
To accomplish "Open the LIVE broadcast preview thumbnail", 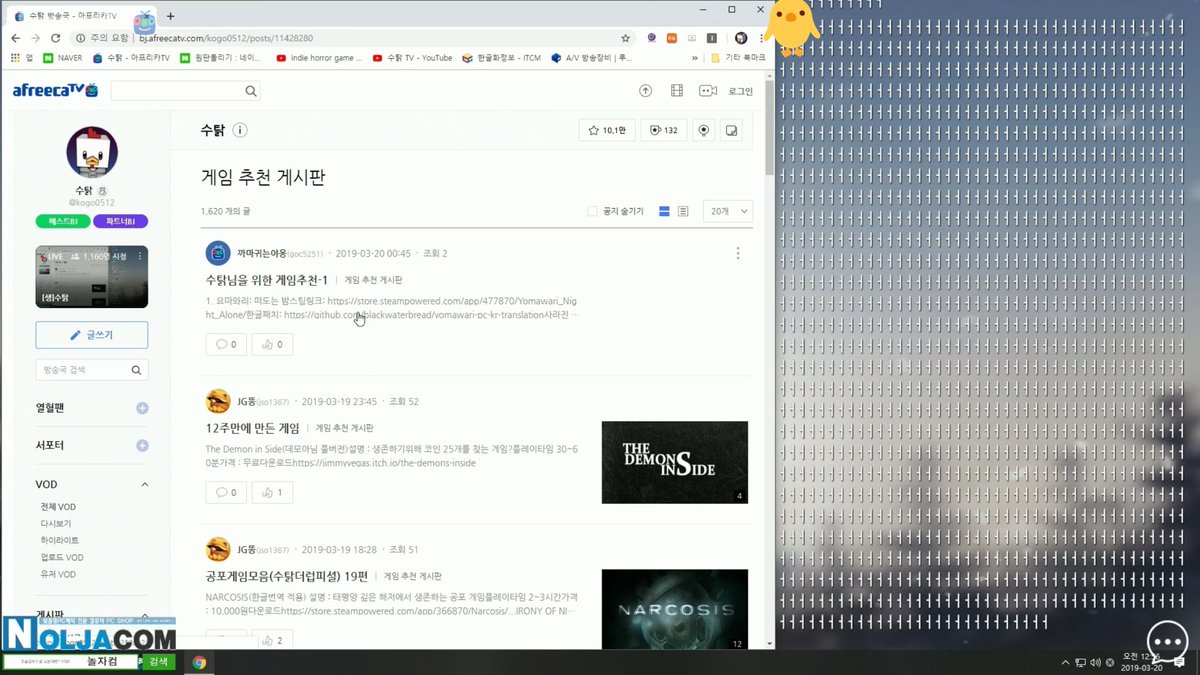I will [92, 277].
